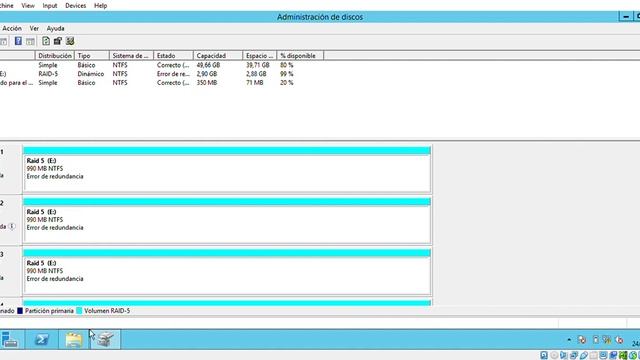Open the VirtualBox View menu
640x360 pixels.
pos(28,6)
